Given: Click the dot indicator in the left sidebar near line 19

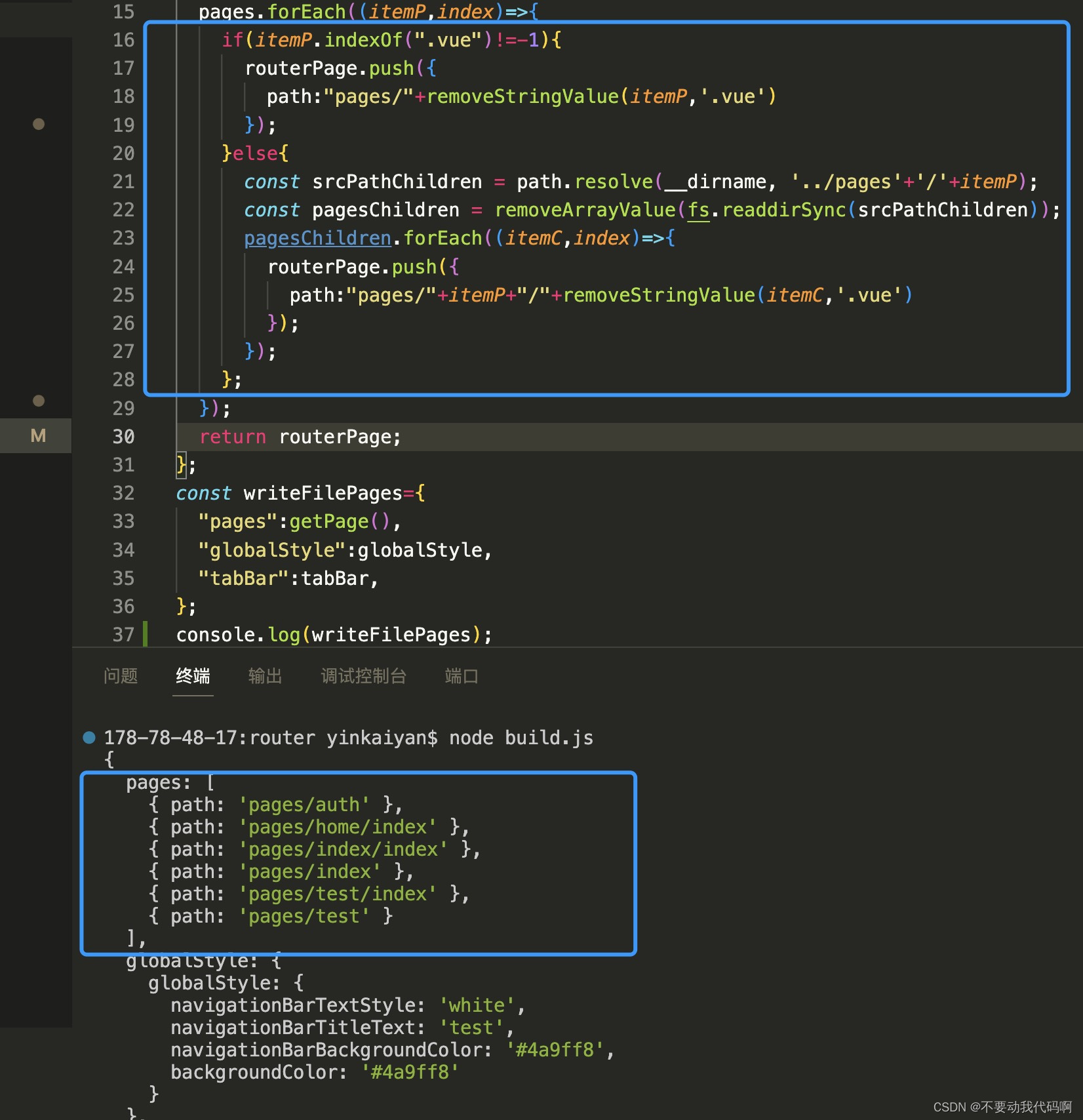Looking at the screenshot, I should [37, 125].
